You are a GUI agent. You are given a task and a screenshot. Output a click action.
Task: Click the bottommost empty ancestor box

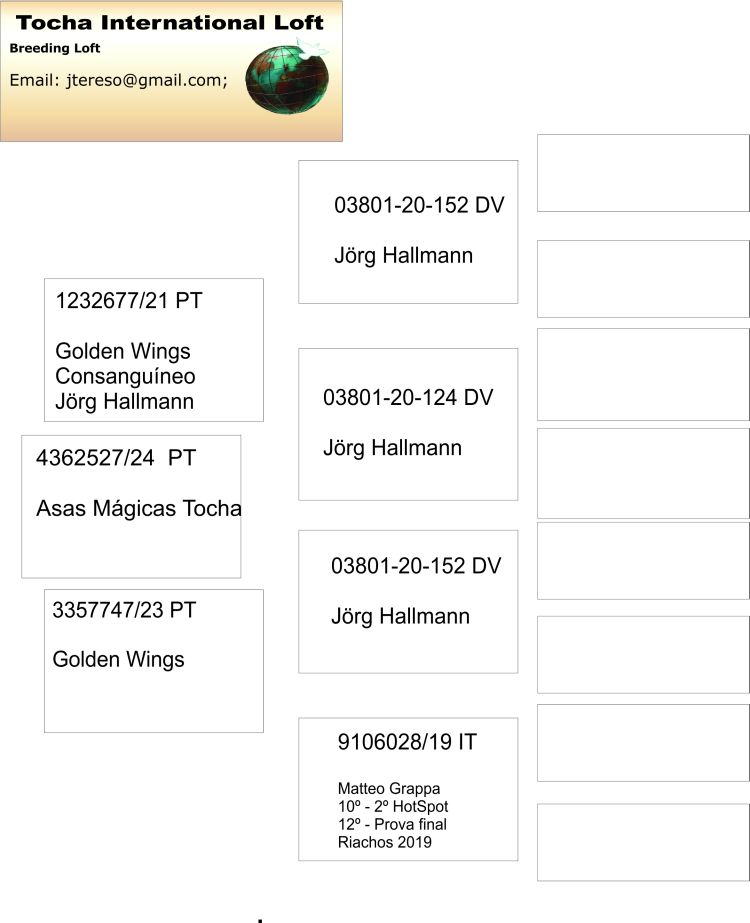[x=643, y=842]
